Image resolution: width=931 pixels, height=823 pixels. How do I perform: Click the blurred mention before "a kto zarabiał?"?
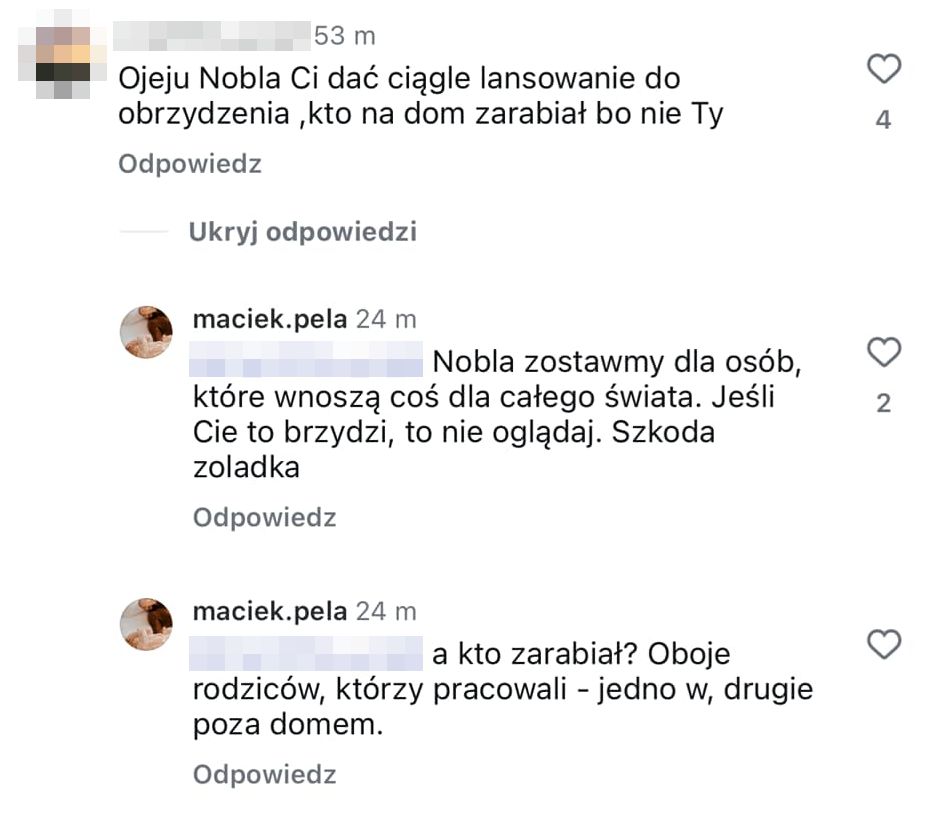pos(306,654)
